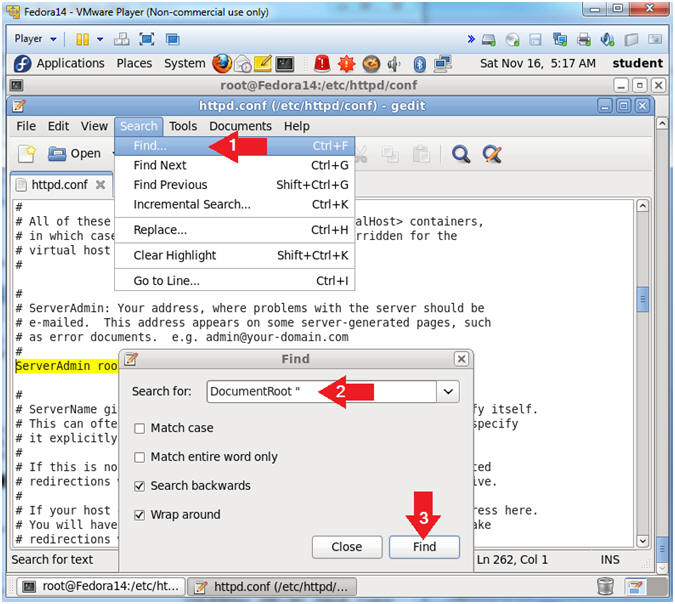Viewport: 675px width, 604px height.
Task: Click the Find and Replace toolbar icon
Action: click(x=492, y=154)
